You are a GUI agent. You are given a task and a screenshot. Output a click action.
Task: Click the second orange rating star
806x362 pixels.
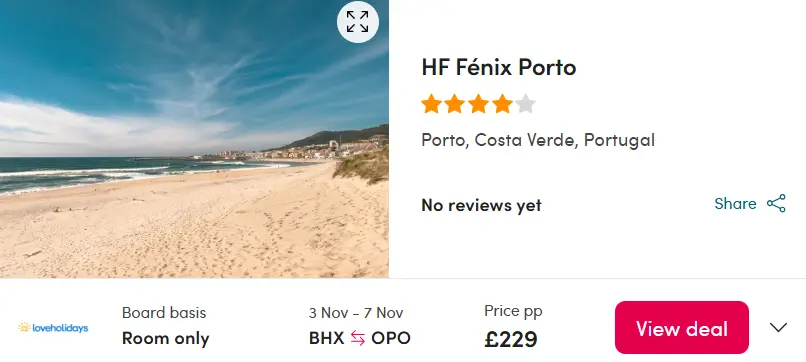(x=455, y=104)
